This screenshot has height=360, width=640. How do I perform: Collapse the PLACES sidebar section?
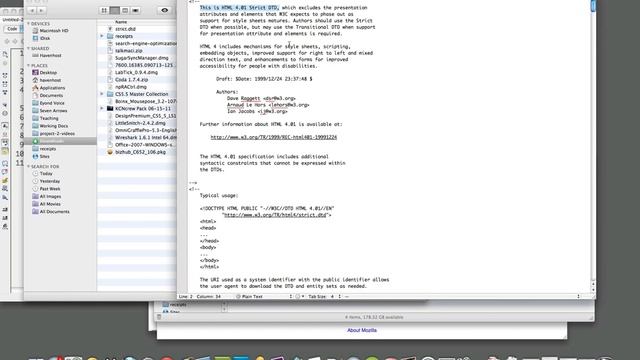tap(29, 65)
